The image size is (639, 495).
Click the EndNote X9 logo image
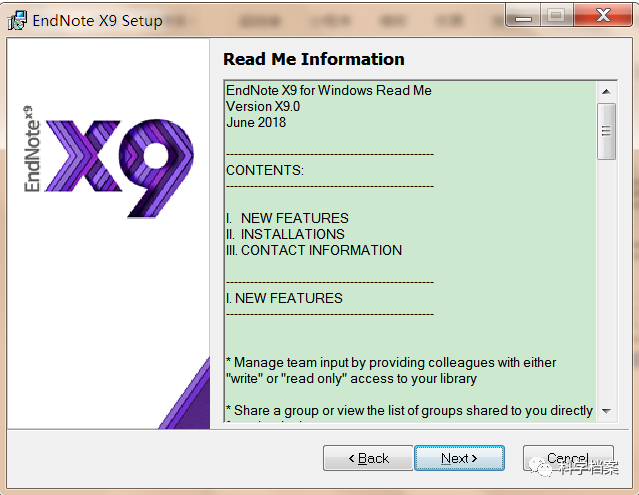click(108, 161)
